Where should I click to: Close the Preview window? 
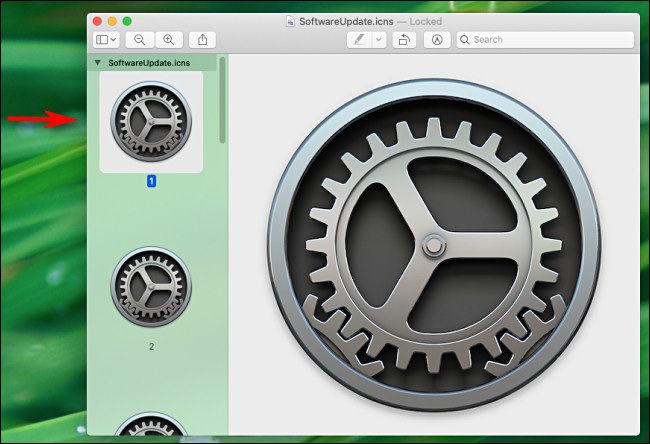tap(97, 21)
